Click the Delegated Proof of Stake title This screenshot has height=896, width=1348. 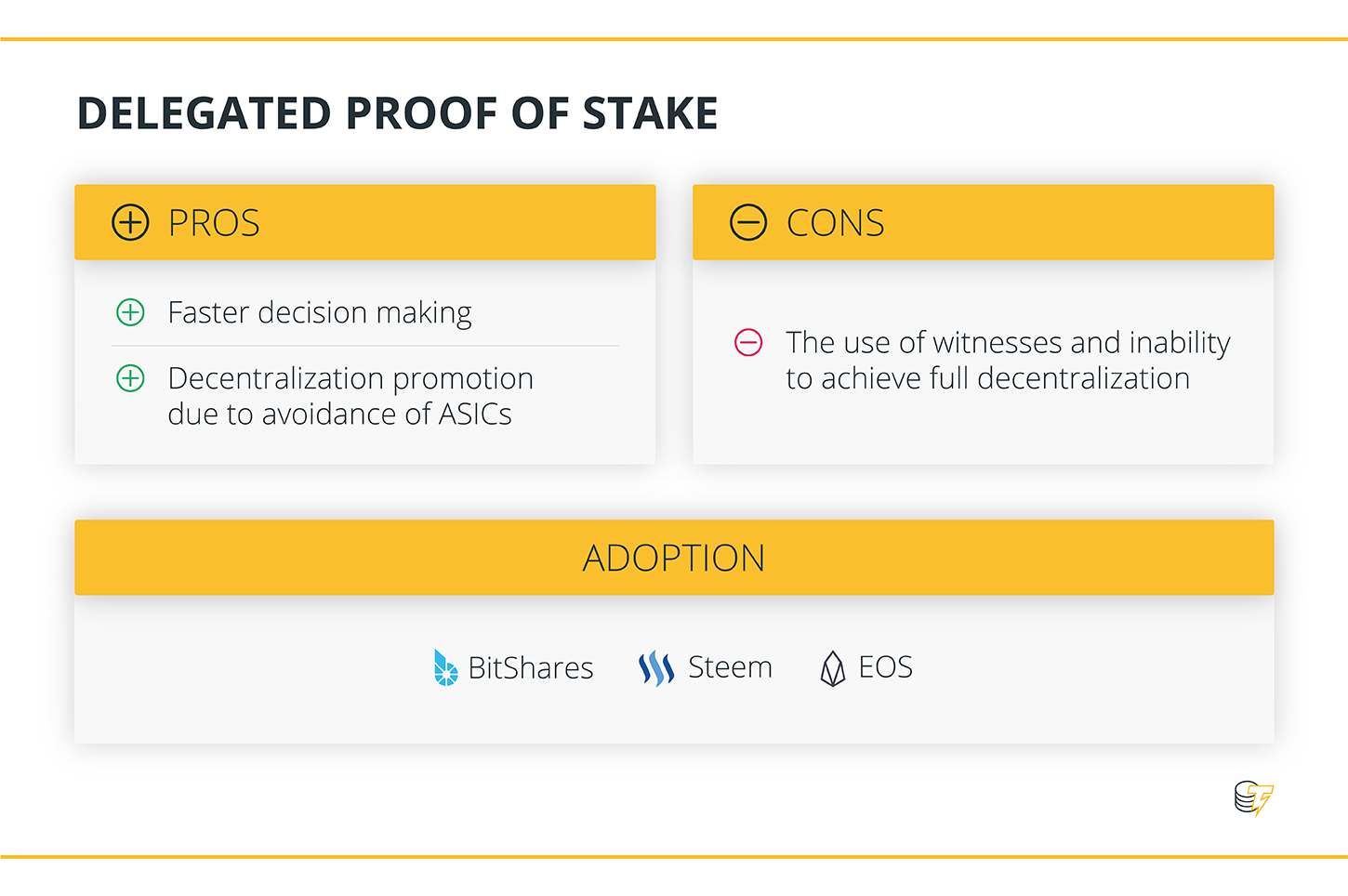coord(397,113)
